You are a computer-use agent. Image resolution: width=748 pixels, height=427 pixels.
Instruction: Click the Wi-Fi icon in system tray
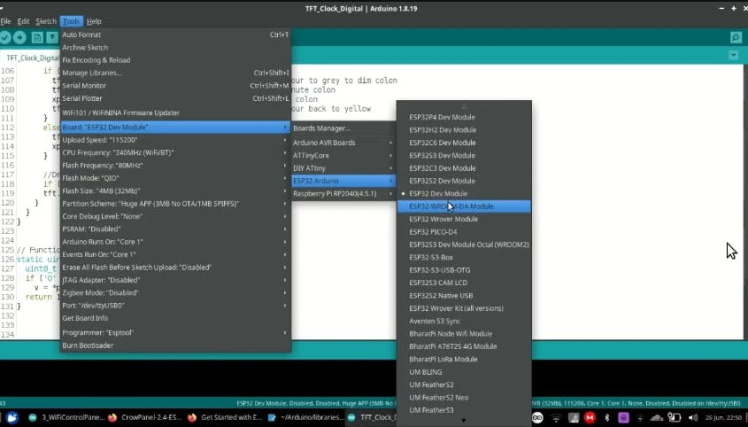click(556, 418)
